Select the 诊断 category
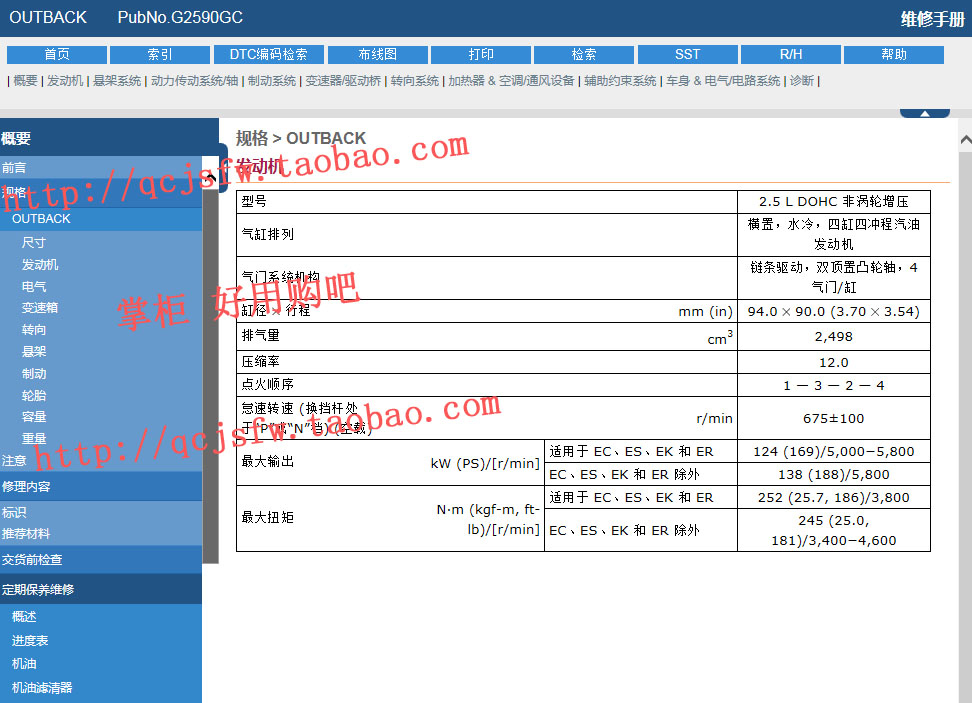972x703 pixels. tap(802, 81)
